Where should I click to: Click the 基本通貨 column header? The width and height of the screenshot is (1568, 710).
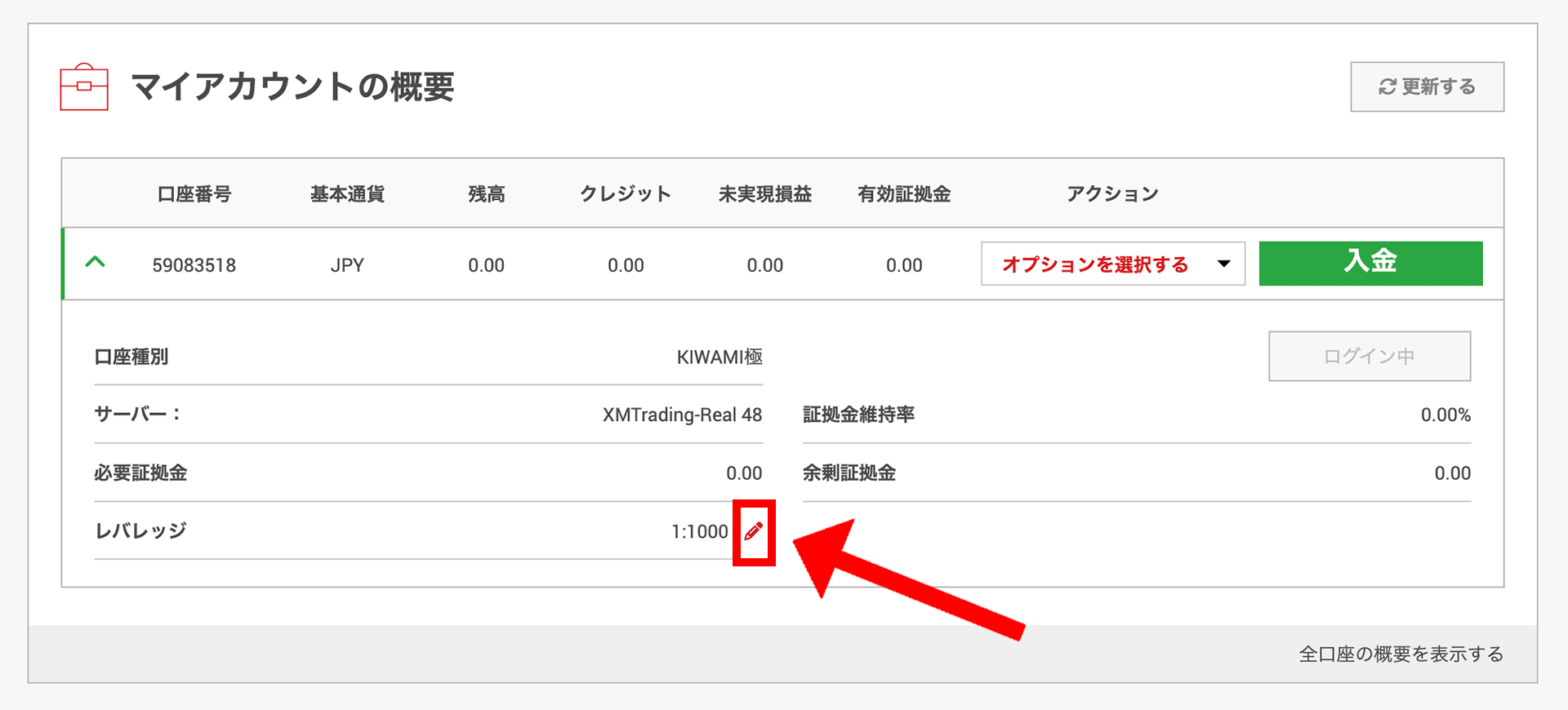pos(347,194)
